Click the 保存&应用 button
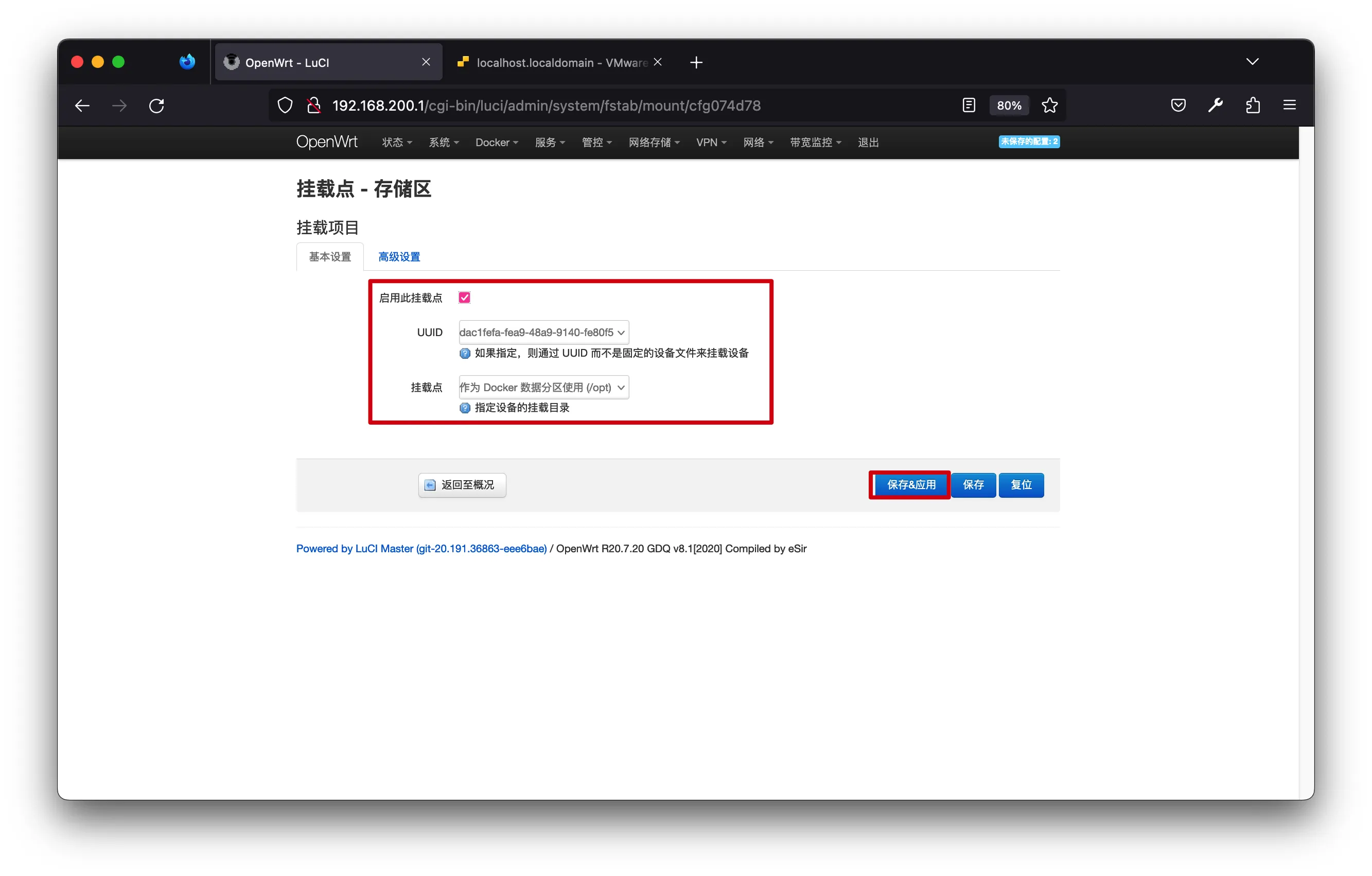Viewport: 1372px width, 876px height. tap(910, 485)
